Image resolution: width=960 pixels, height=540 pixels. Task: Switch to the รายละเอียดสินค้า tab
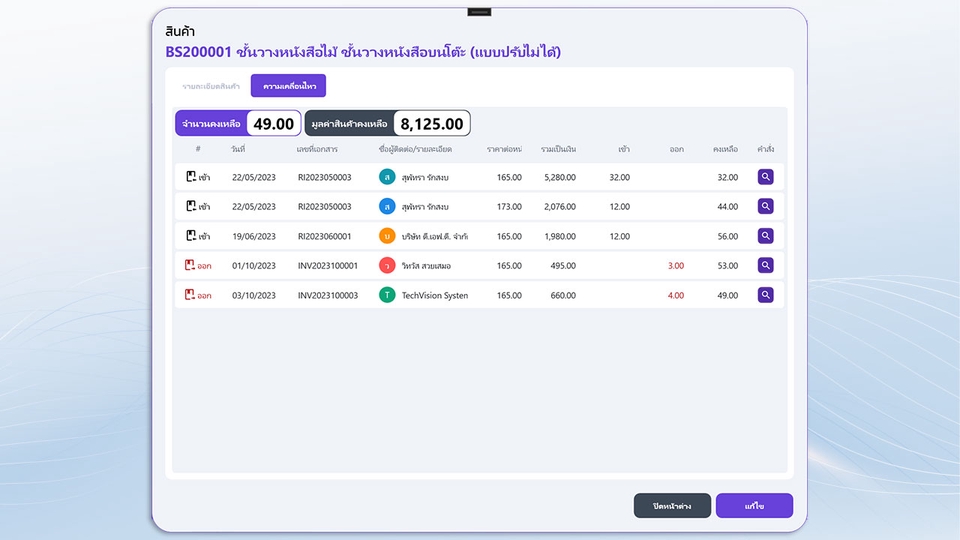point(211,86)
